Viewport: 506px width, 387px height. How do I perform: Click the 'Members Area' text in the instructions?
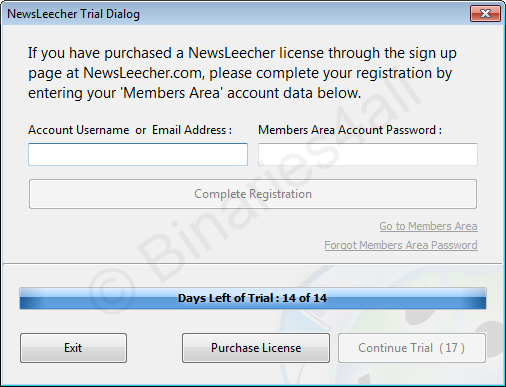tap(172, 93)
